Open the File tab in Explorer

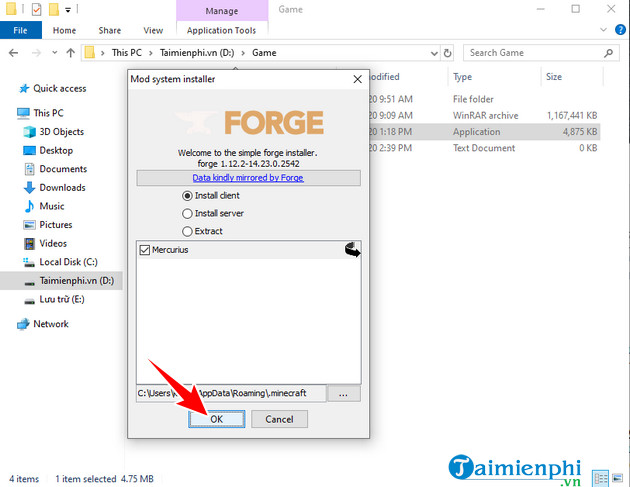20,31
